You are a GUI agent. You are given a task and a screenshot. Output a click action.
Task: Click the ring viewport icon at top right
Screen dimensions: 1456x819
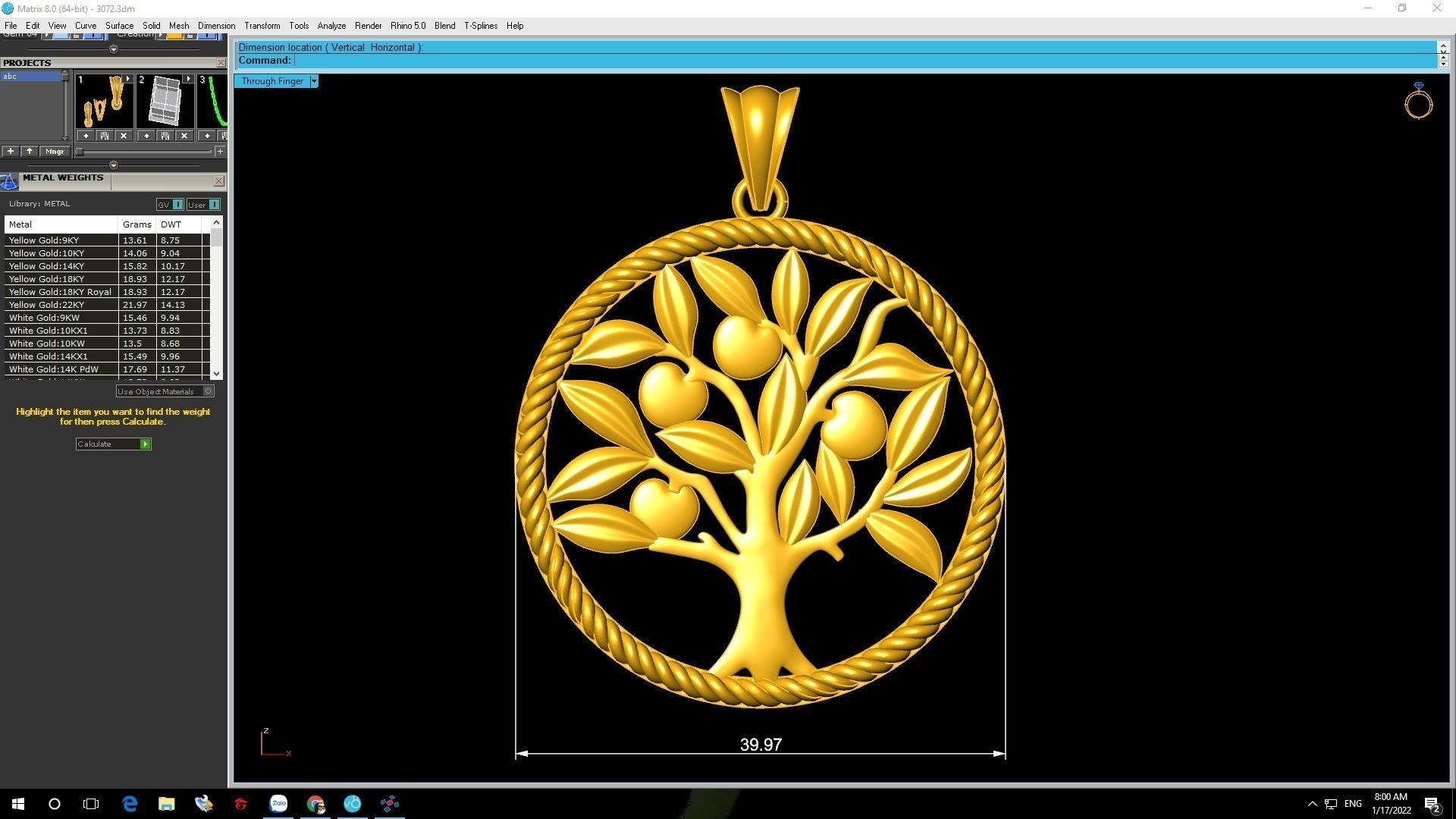tap(1418, 101)
